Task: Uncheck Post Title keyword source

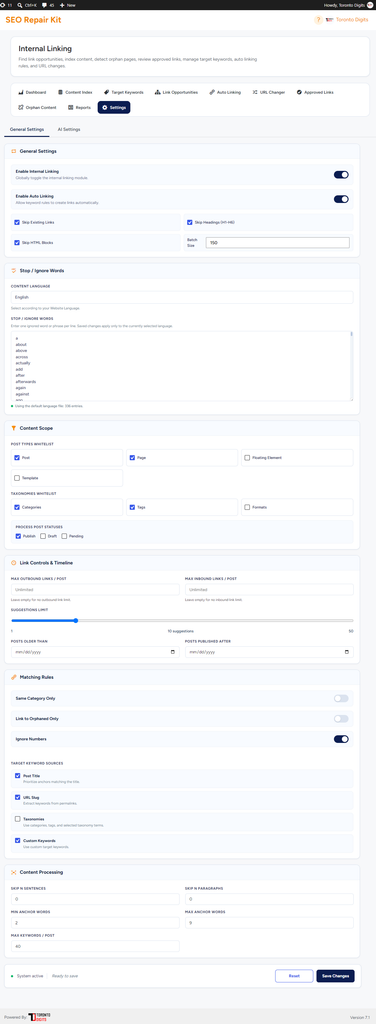Action: click(x=17, y=776)
